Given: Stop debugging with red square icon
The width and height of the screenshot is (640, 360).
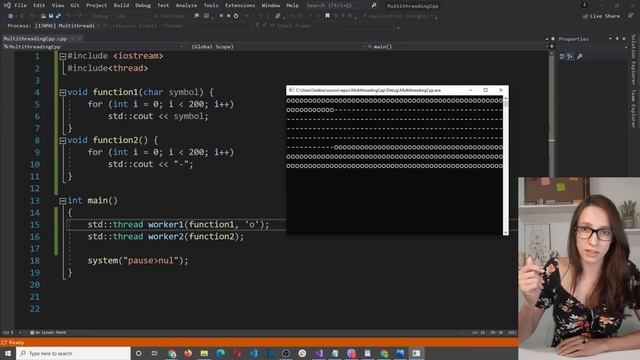Looking at the screenshot, I should 229,16.
